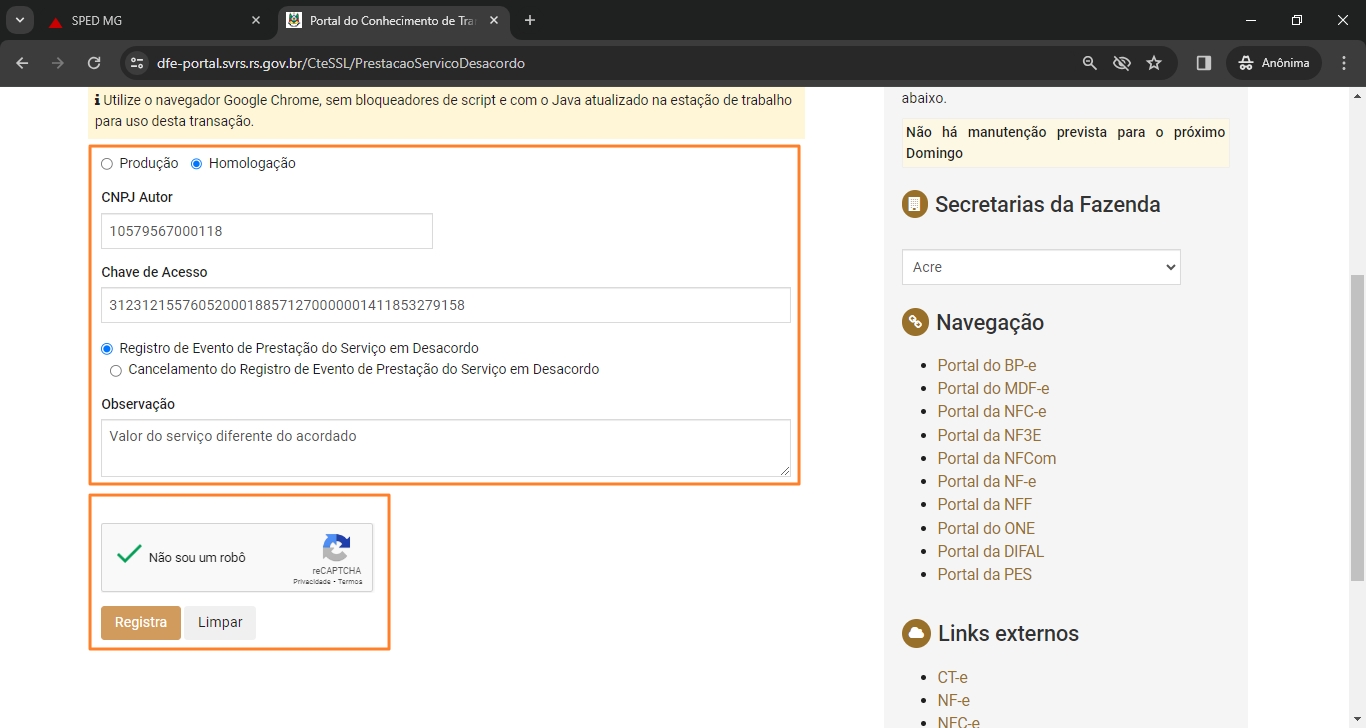This screenshot has width=1366, height=728.
Task: Click the observation text area resize grip
Action: click(x=785, y=471)
